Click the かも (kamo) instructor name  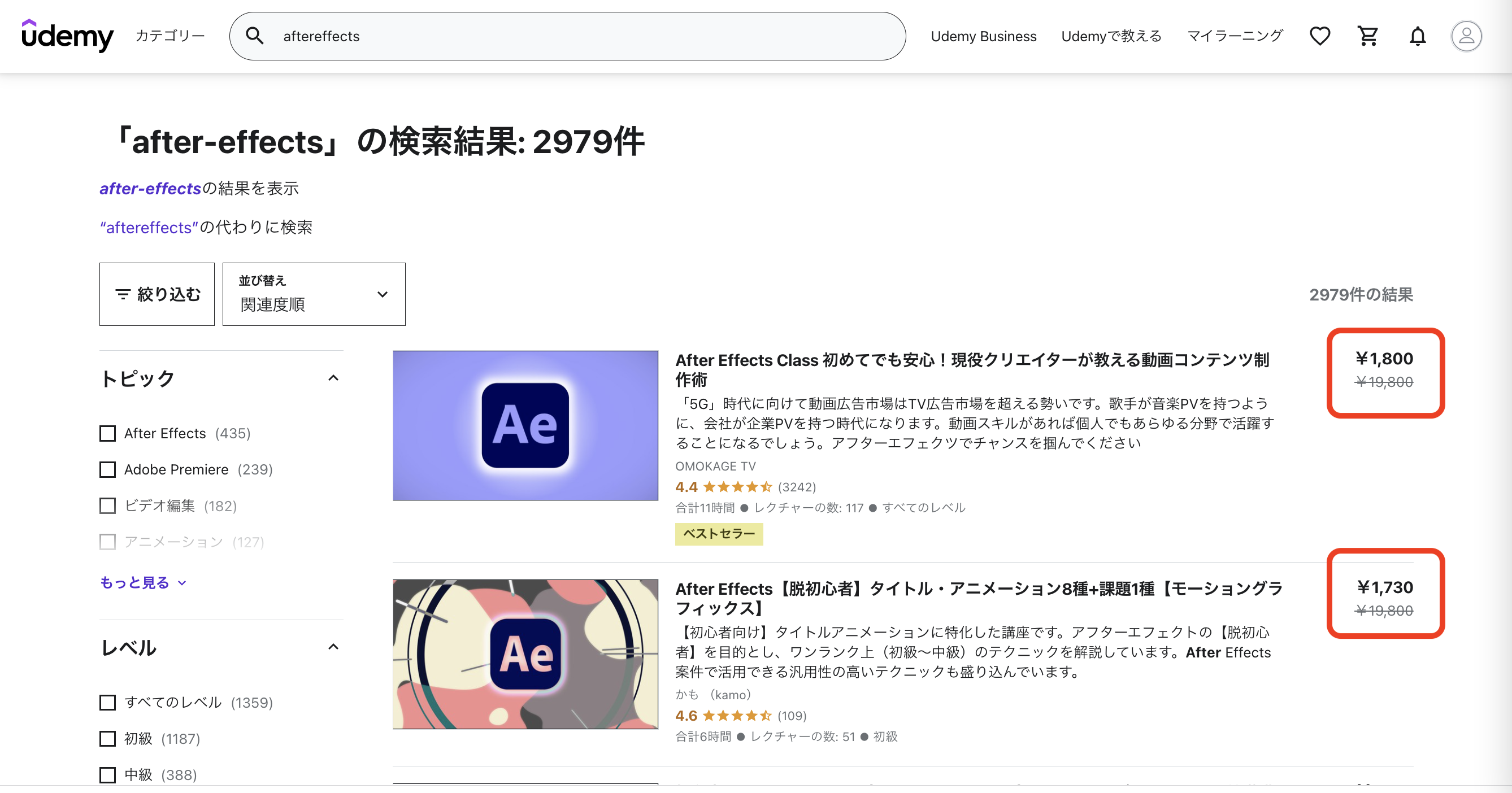pos(713,695)
